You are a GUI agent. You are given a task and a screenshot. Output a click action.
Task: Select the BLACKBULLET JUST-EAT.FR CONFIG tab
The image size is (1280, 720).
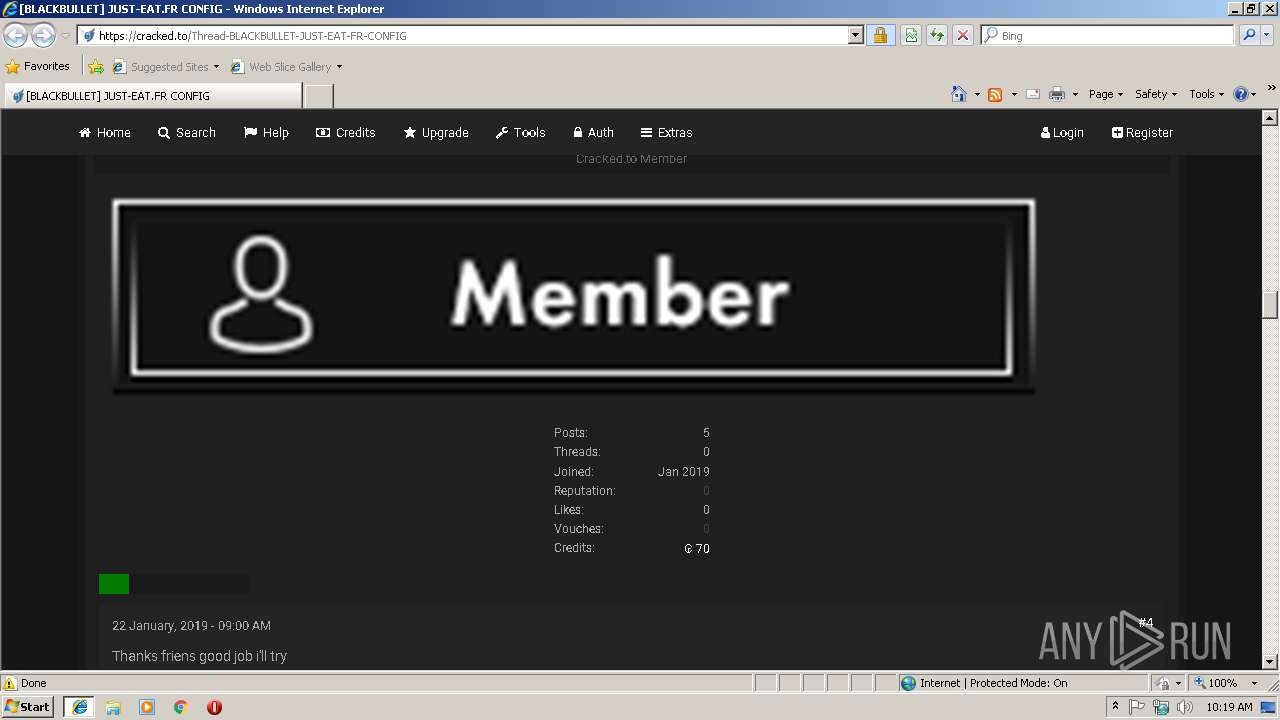coord(152,96)
